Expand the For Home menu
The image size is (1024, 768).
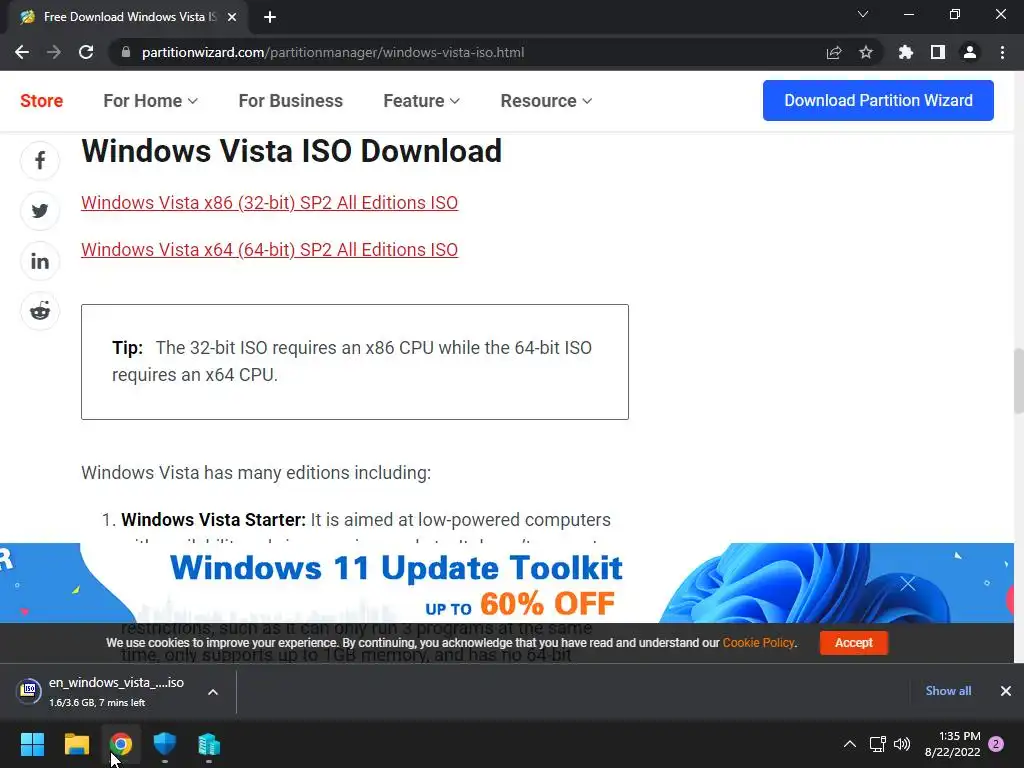pyautogui.click(x=150, y=101)
